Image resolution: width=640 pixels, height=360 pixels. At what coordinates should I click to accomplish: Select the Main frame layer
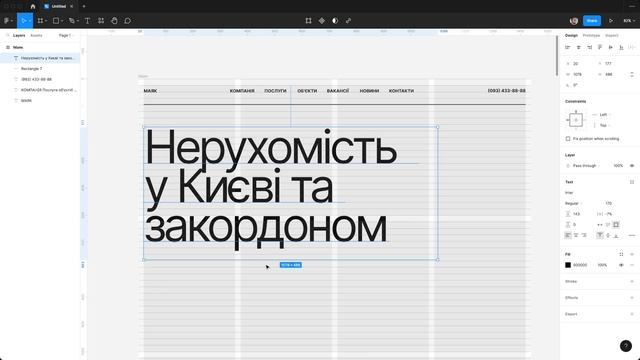click(40, 47)
